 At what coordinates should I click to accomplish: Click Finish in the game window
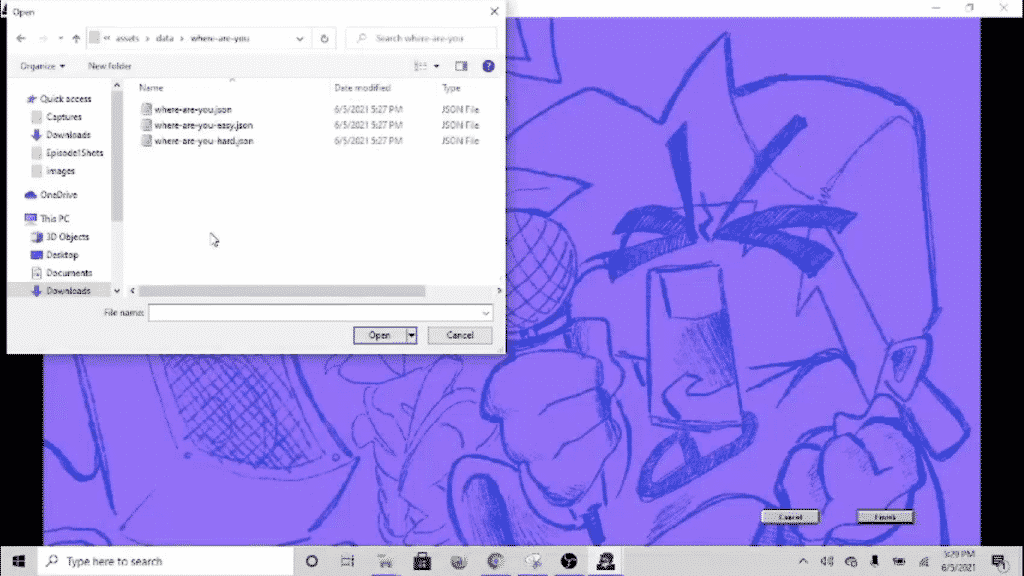point(886,517)
